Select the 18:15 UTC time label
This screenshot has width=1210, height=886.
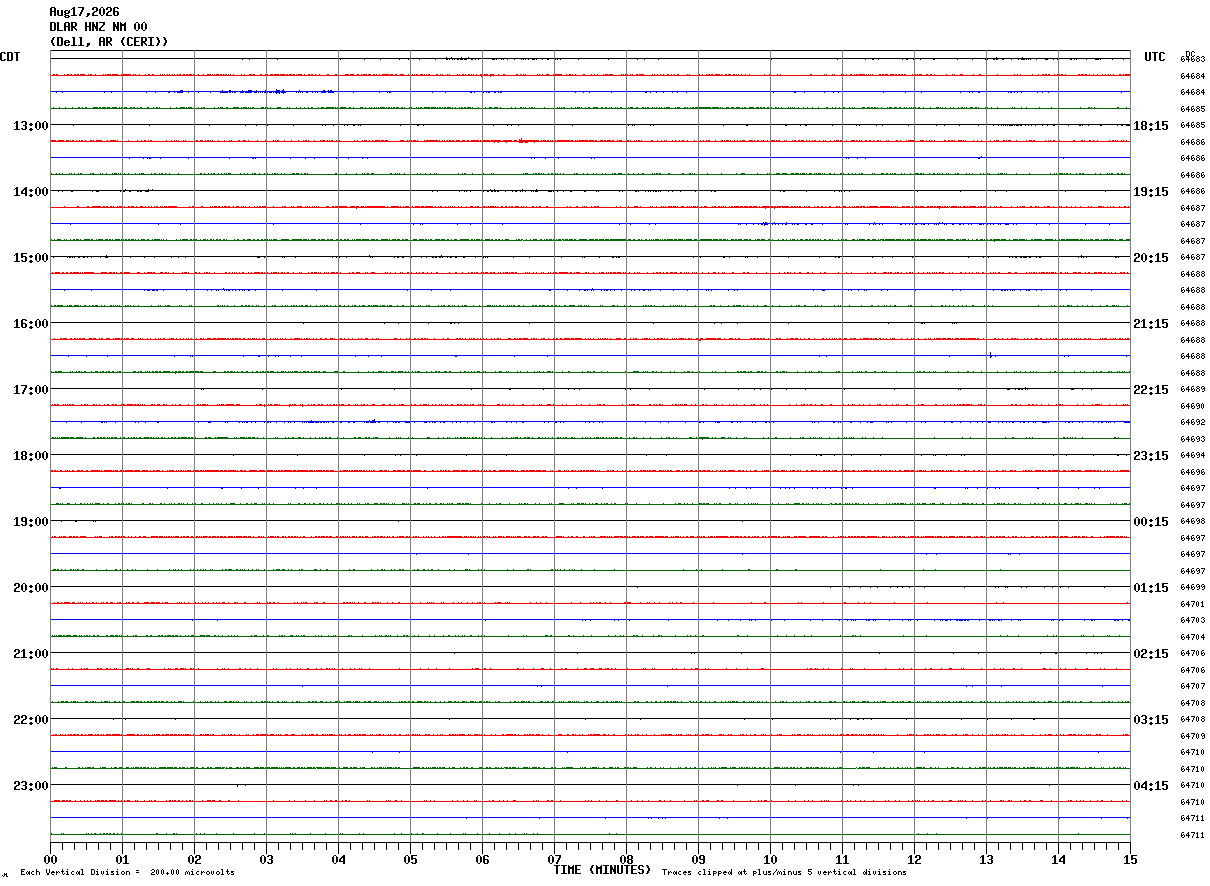1151,126
